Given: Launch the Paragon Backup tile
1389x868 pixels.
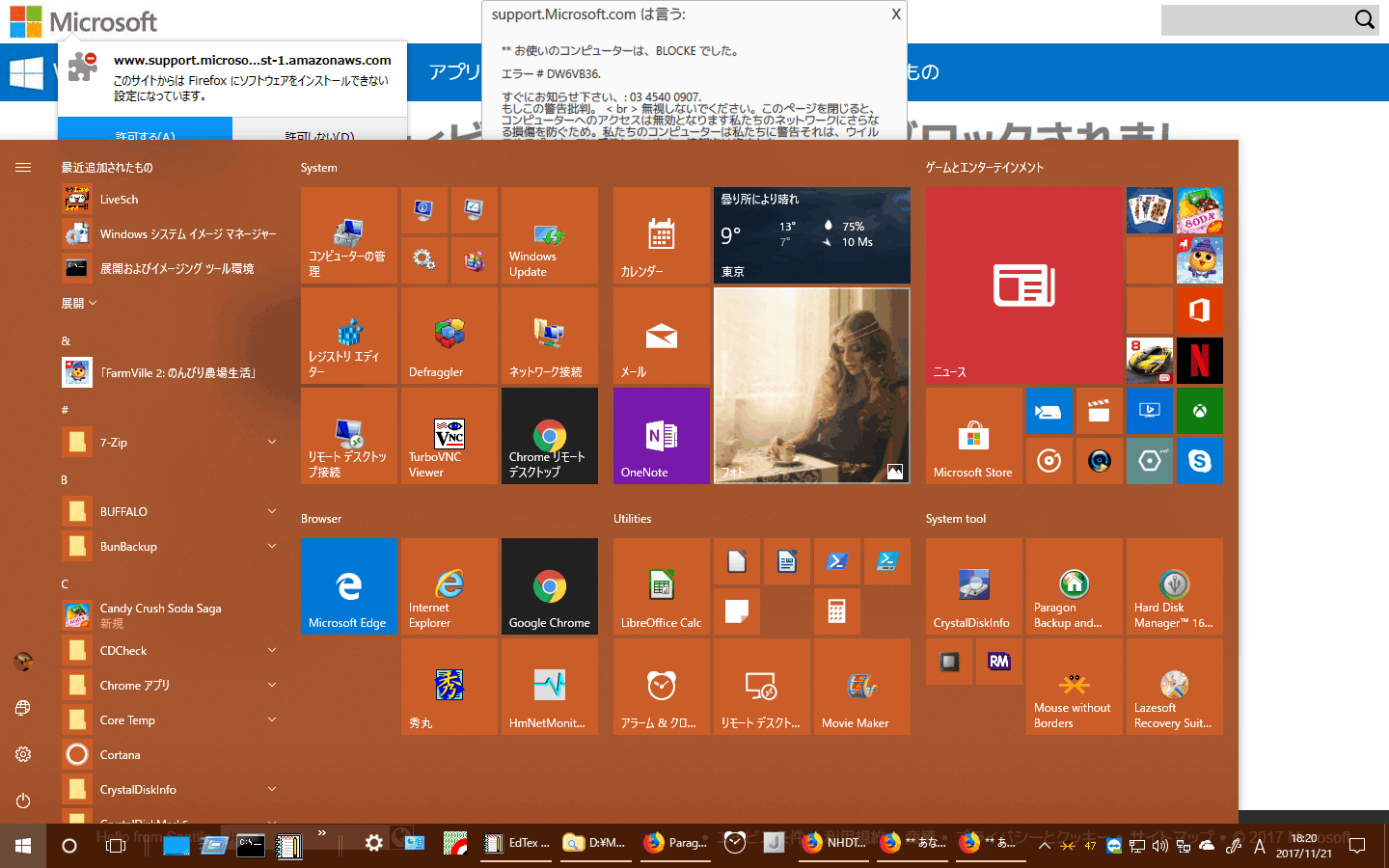Looking at the screenshot, I should (1075, 586).
